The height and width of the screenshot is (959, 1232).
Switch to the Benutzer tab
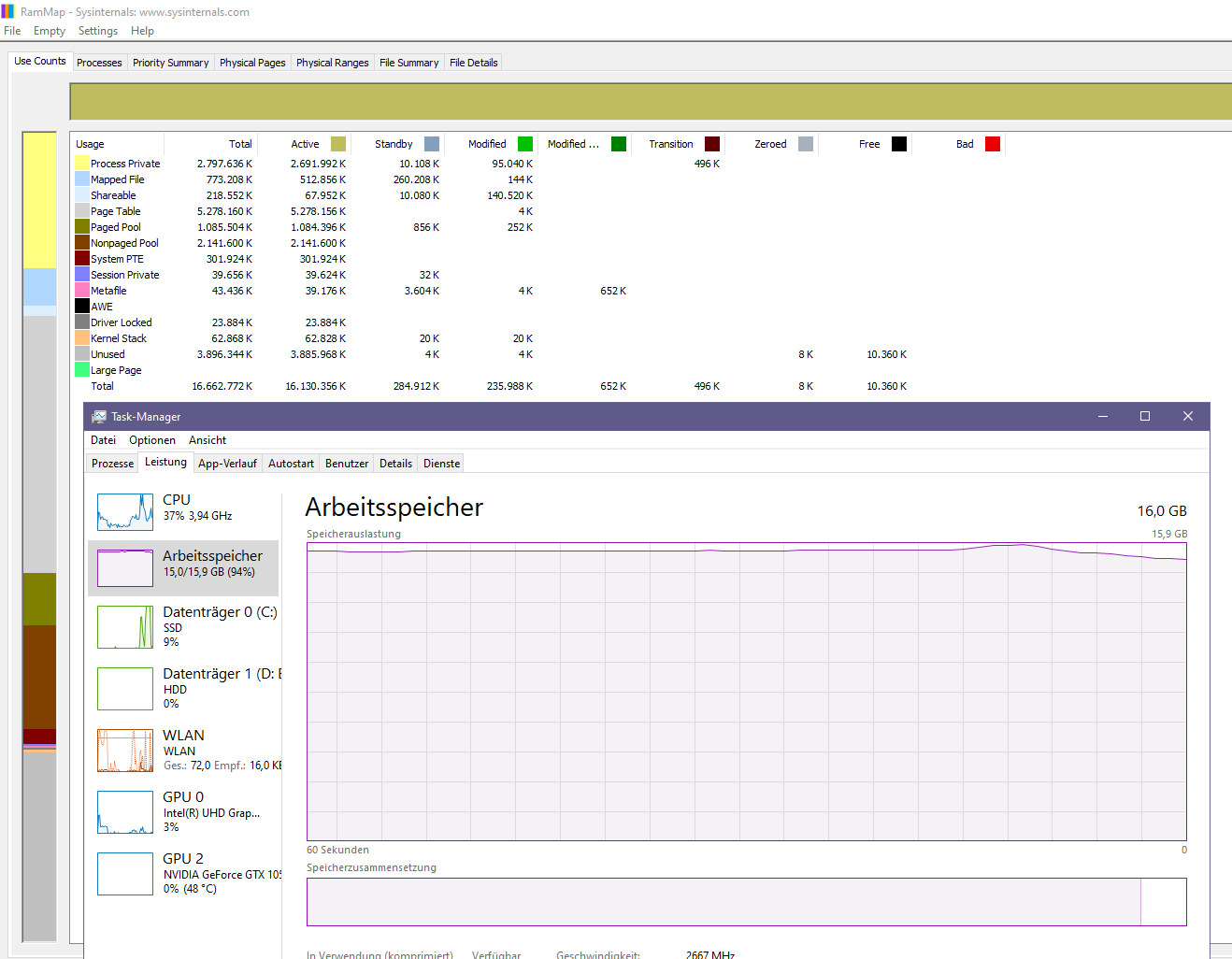347,464
